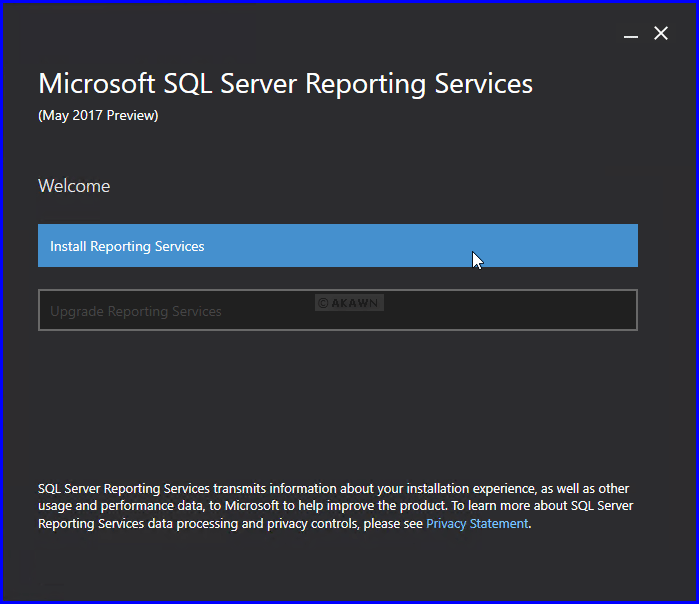Open the Privacy Statement link
The image size is (699, 604).
(477, 523)
